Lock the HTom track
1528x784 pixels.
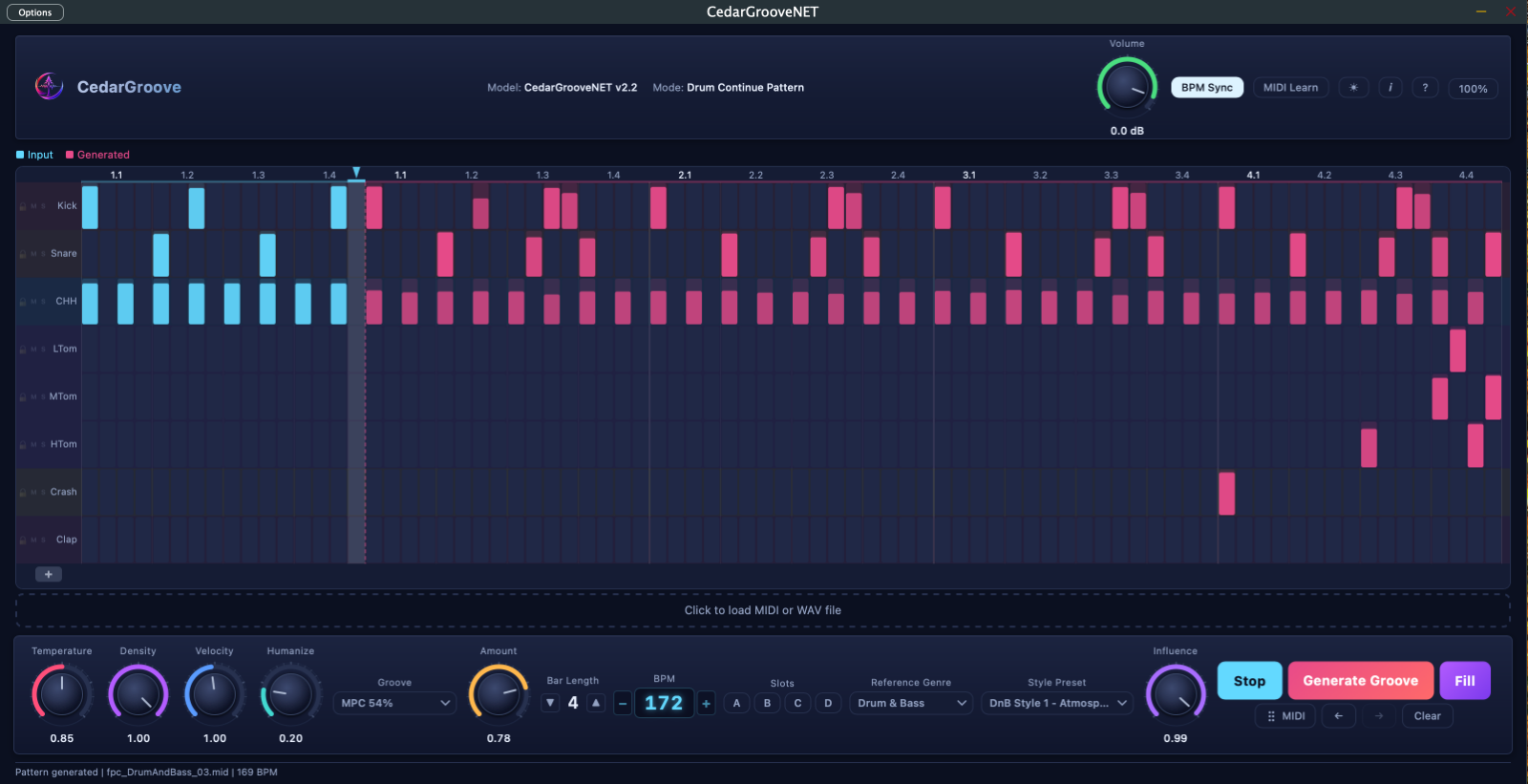click(23, 445)
